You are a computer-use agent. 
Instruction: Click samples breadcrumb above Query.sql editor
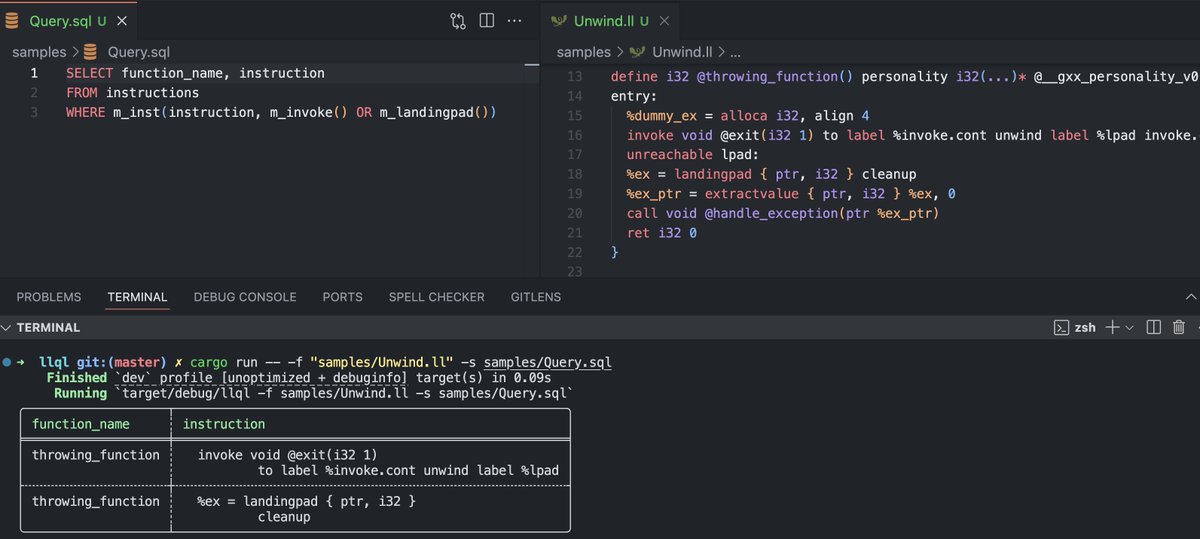click(39, 52)
